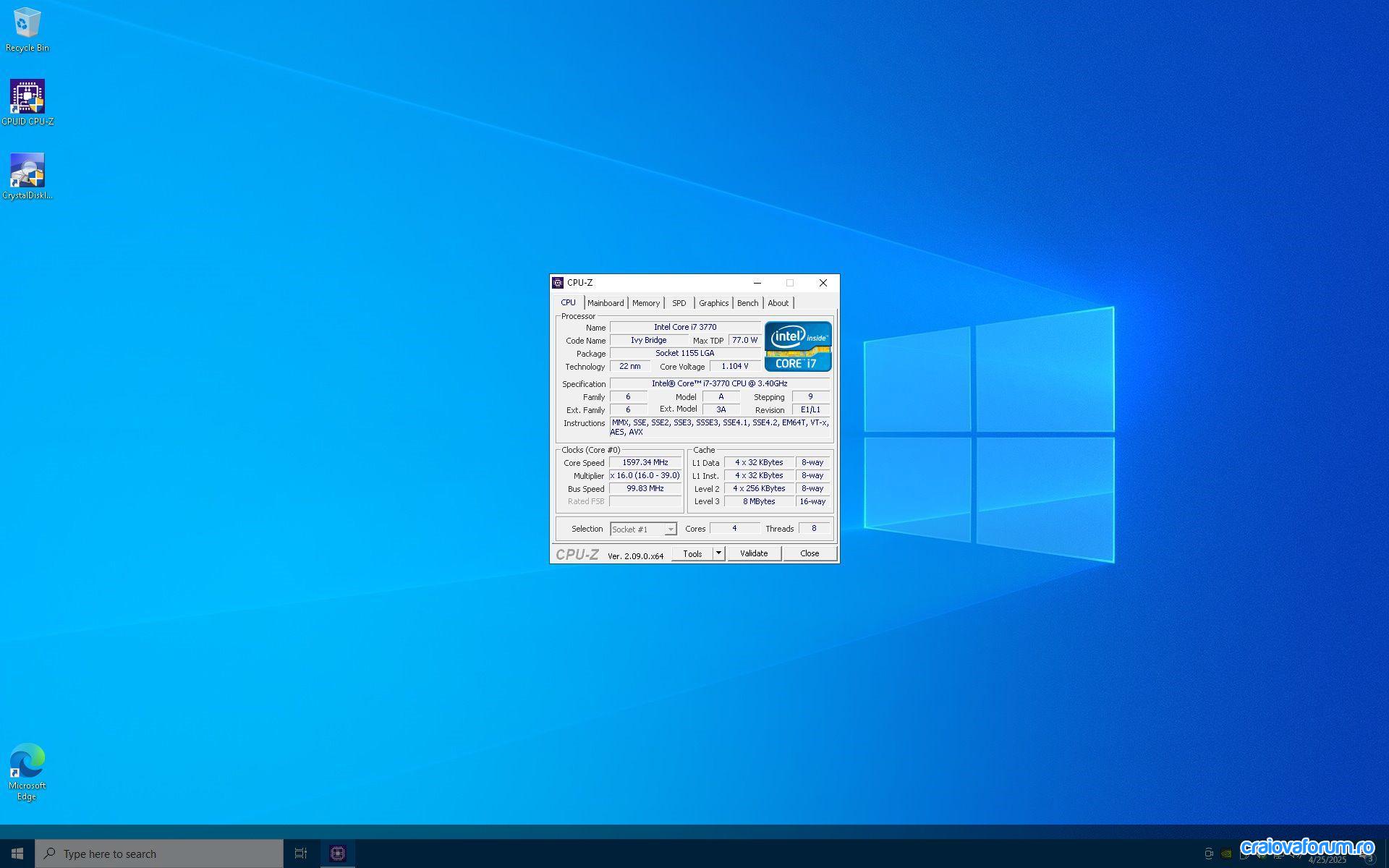
Task: Click the Tools button
Action: coord(692,553)
